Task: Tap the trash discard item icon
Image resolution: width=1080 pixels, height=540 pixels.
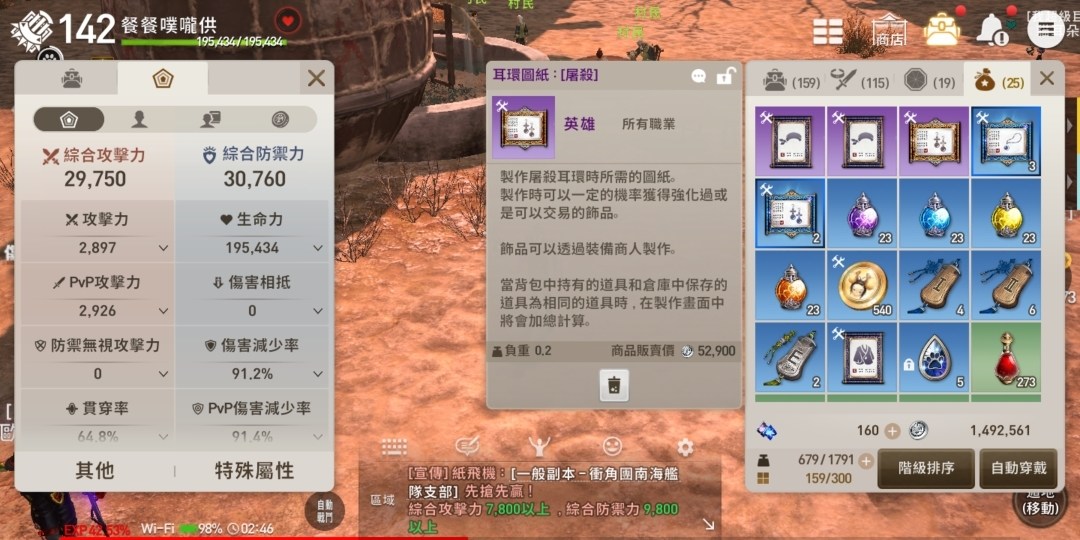Action: click(x=614, y=384)
